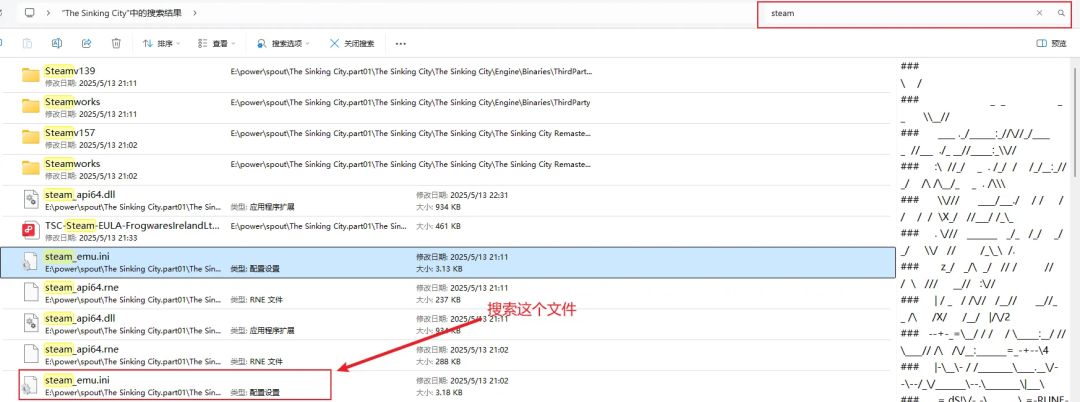Open the 查看 view dropdown
This screenshot has width=1080, height=402.
pos(219,44)
